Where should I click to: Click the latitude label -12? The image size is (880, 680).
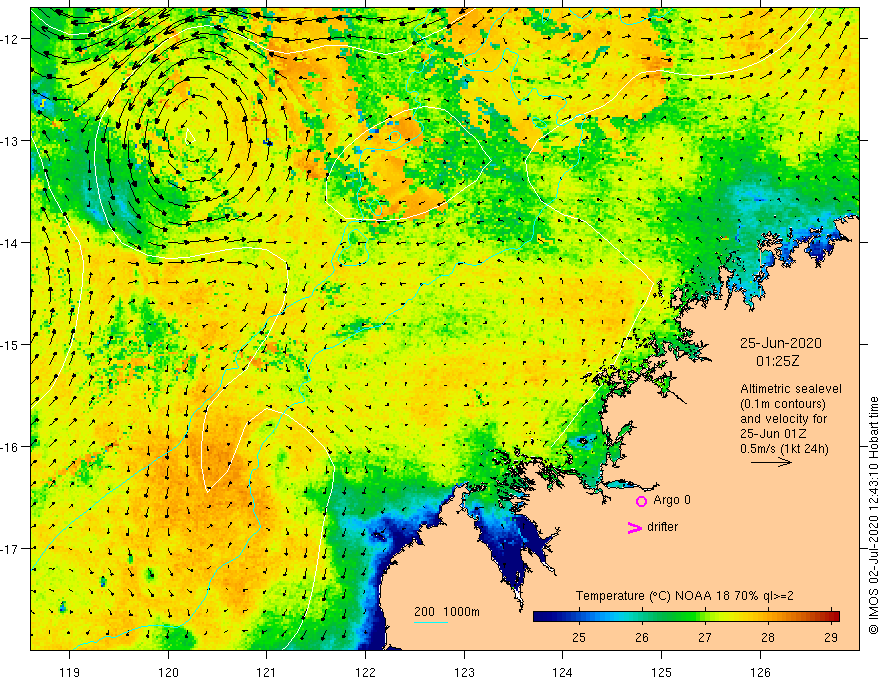pyautogui.click(x=11, y=39)
